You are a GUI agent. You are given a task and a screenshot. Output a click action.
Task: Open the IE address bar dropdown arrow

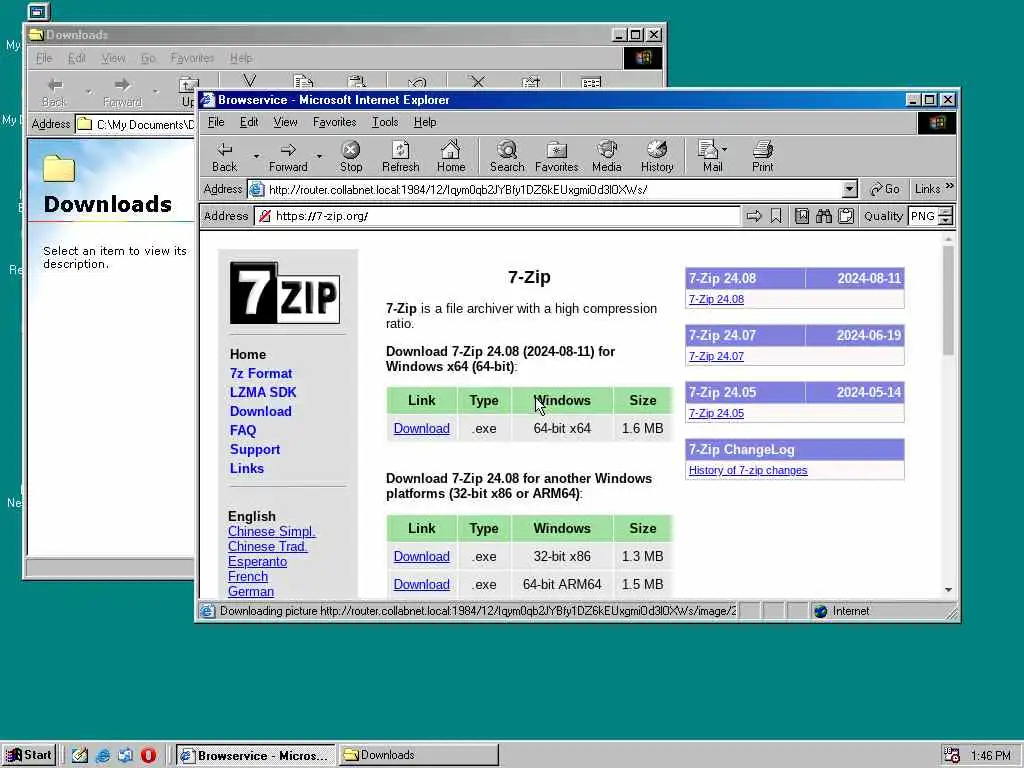849,189
